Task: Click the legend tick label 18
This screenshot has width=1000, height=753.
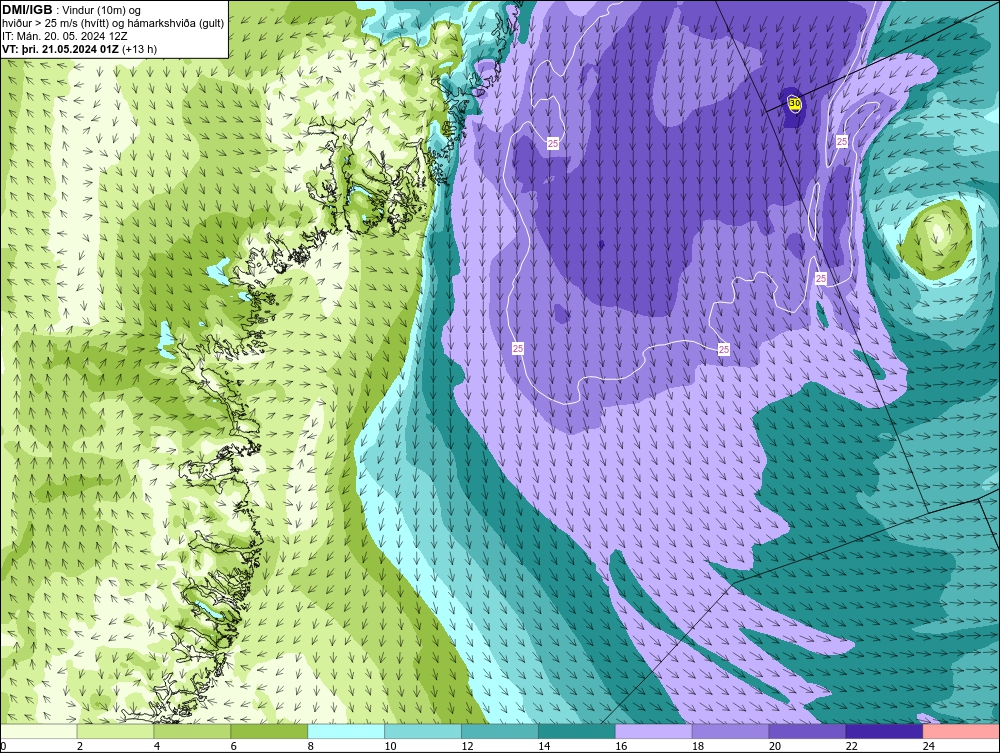Action: pyautogui.click(x=698, y=746)
